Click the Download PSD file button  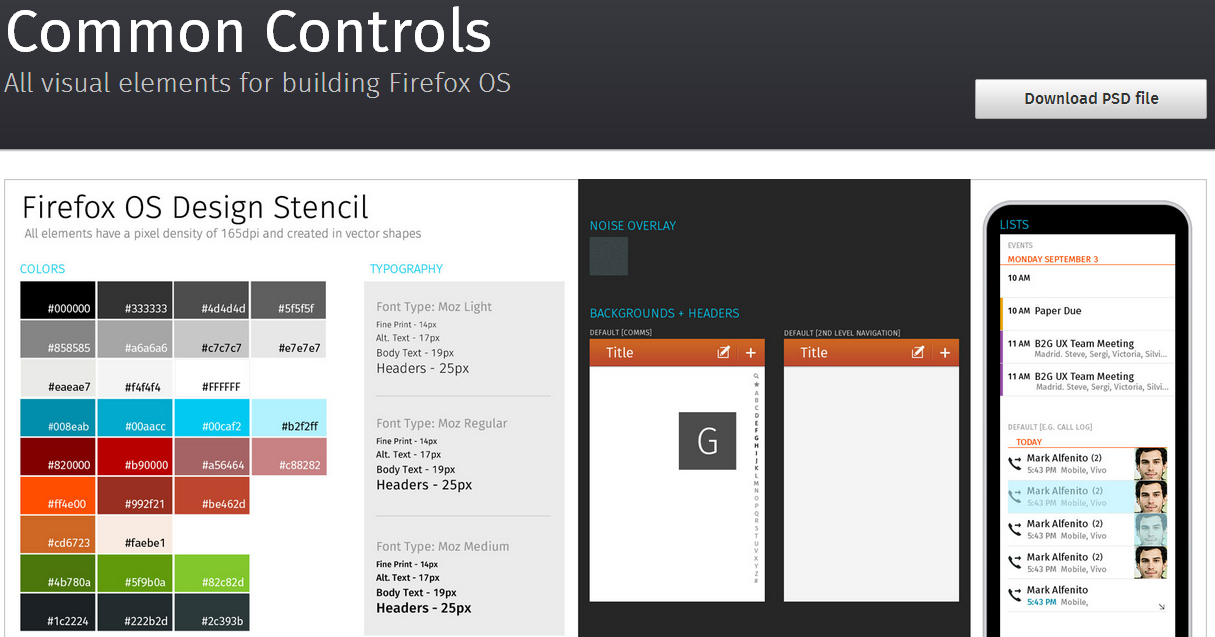click(x=1091, y=99)
